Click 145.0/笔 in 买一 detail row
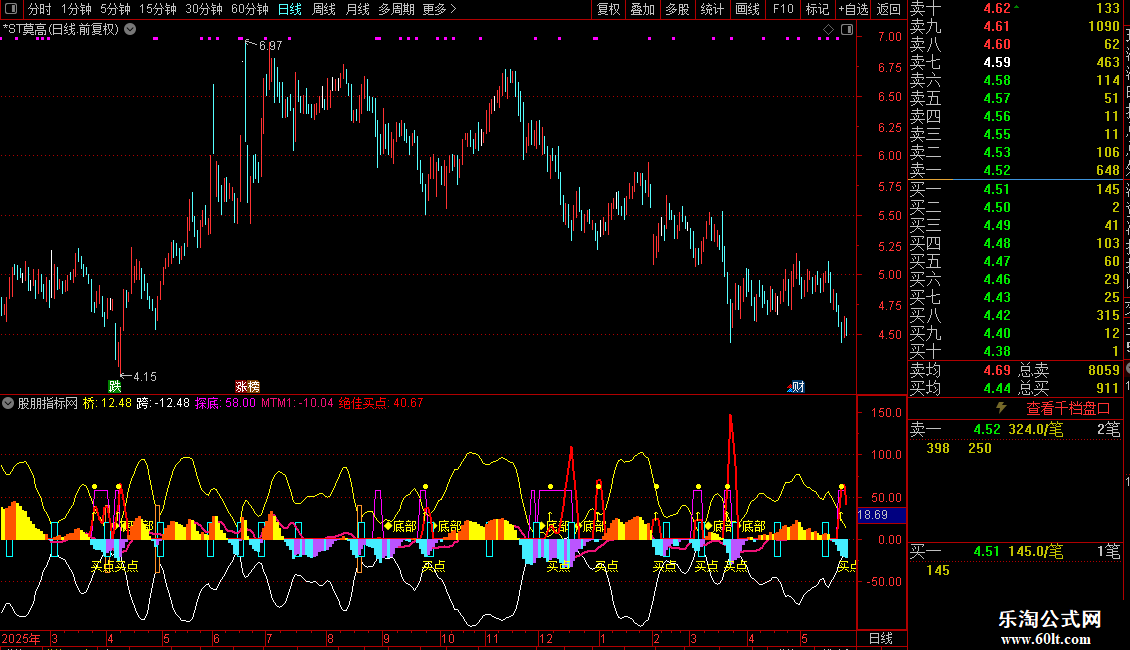The height and width of the screenshot is (650, 1130). (1036, 552)
